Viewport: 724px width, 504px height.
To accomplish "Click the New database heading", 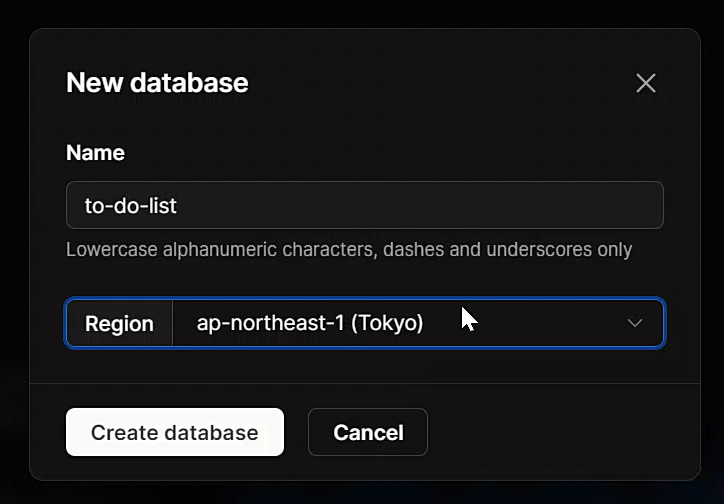I will [157, 83].
